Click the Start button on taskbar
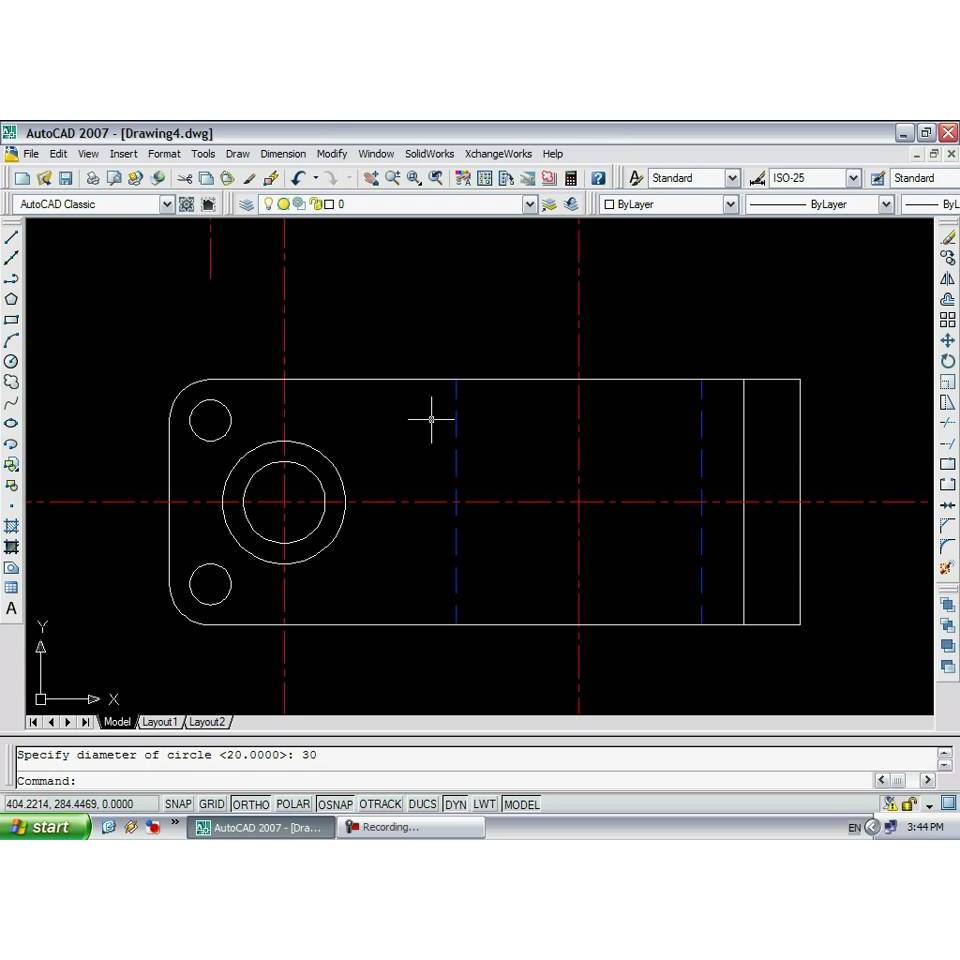Screen dimensions: 960x960 [x=45, y=827]
